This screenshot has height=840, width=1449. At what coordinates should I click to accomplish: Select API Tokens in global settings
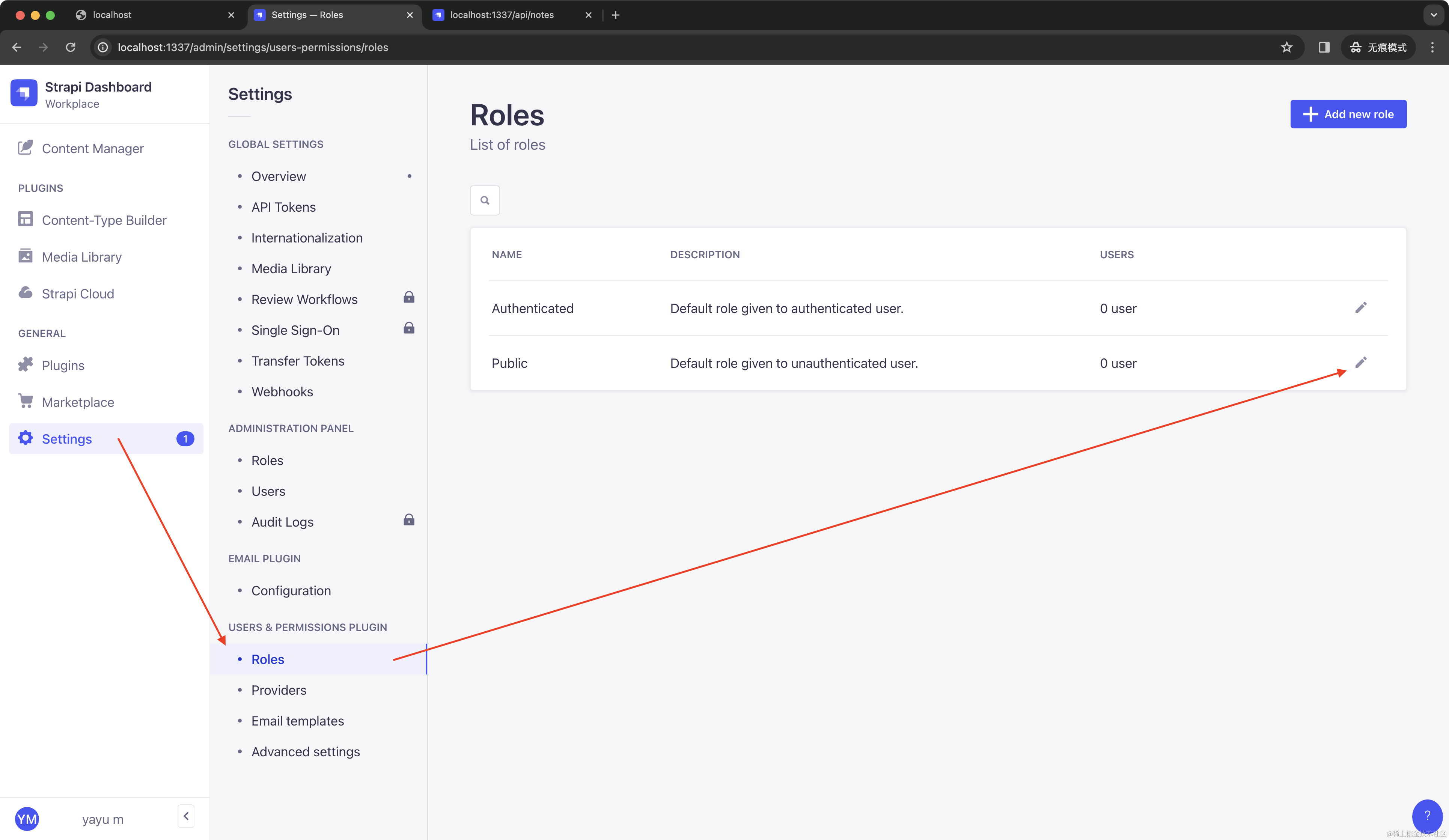(283, 207)
